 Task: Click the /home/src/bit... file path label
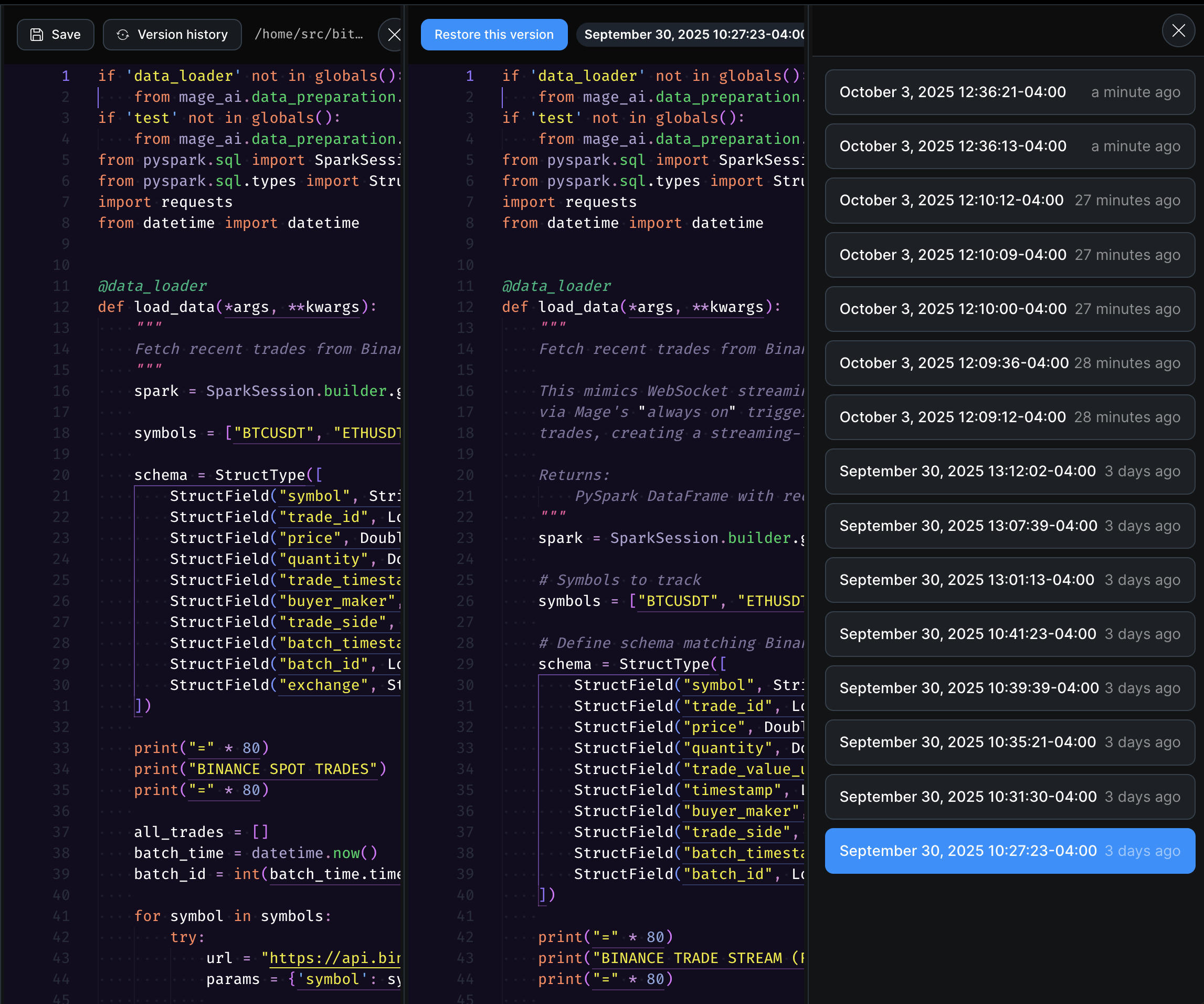click(x=309, y=35)
